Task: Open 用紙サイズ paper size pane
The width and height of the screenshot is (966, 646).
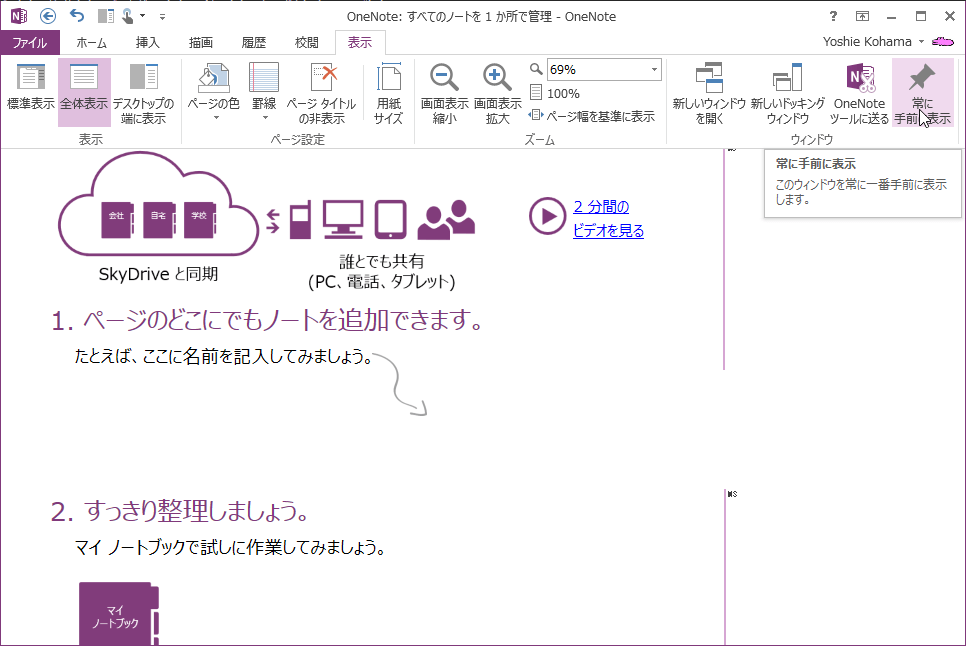Action: 388,94
